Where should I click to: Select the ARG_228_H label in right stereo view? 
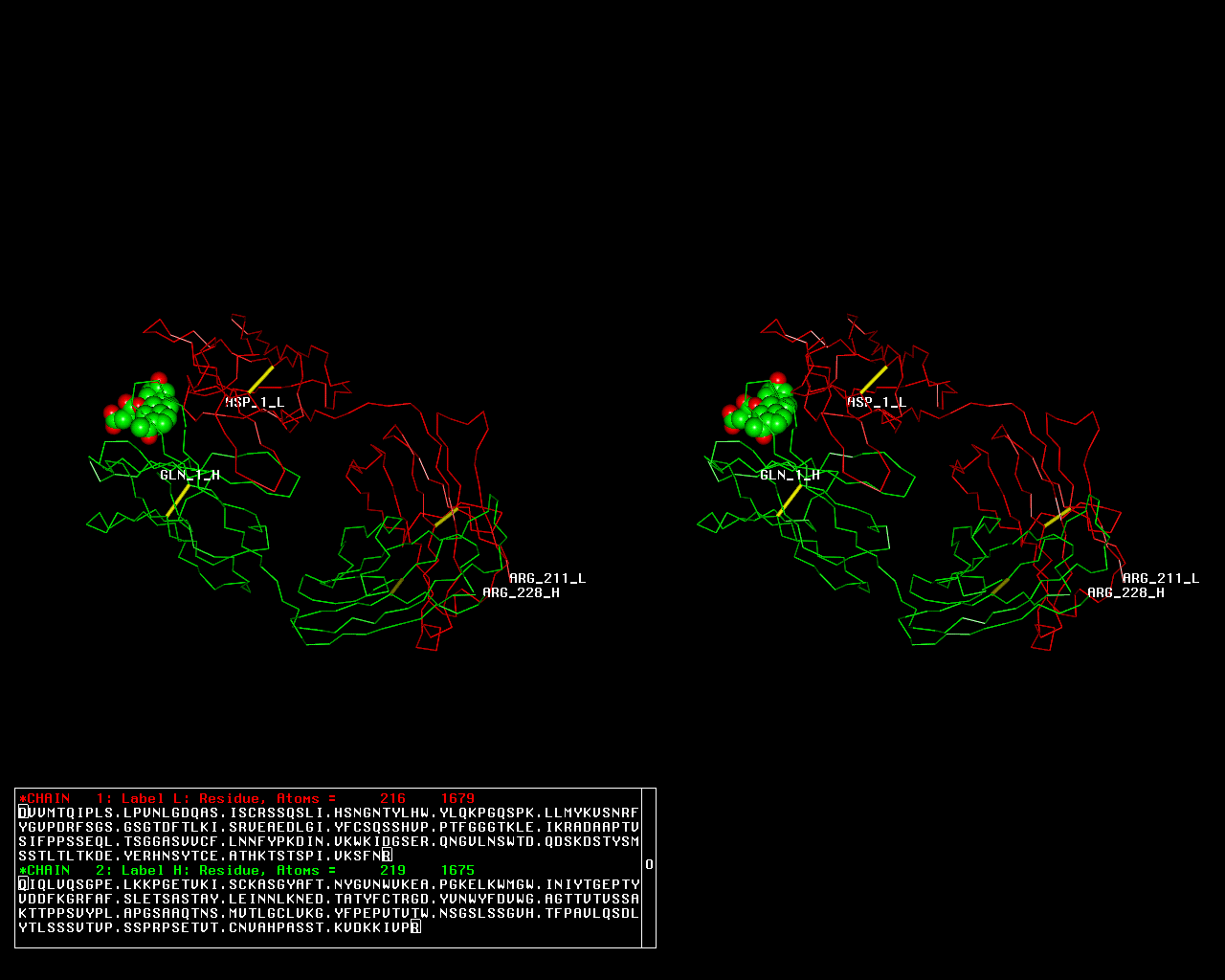[x=1125, y=592]
